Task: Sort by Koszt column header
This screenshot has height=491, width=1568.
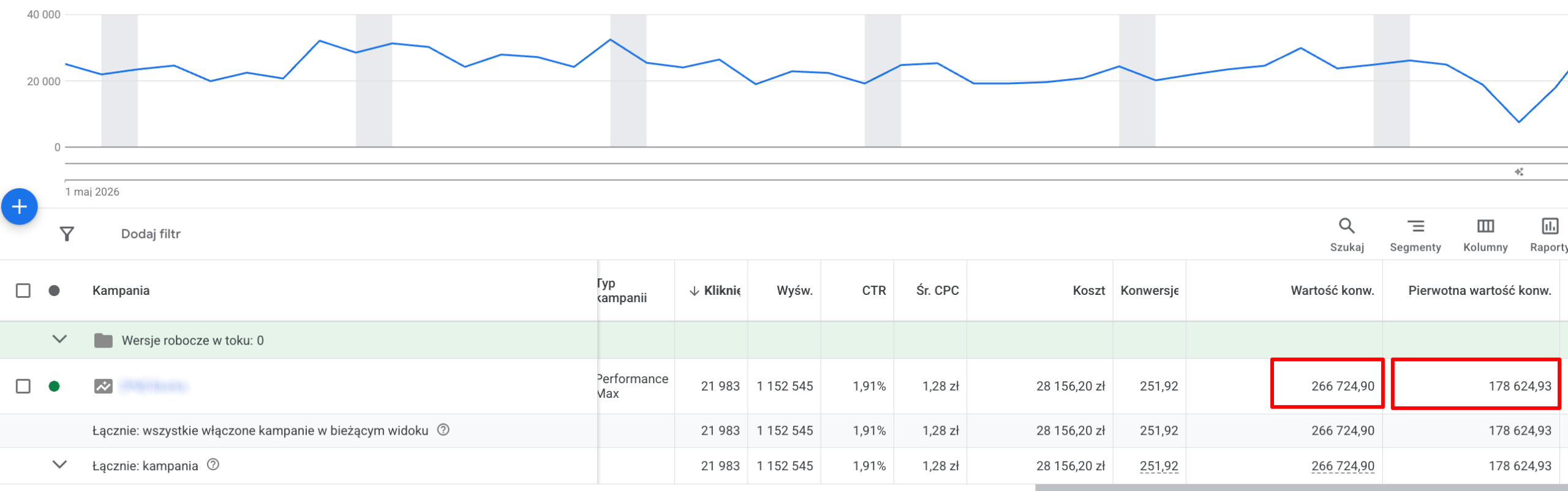Action: [x=1089, y=291]
